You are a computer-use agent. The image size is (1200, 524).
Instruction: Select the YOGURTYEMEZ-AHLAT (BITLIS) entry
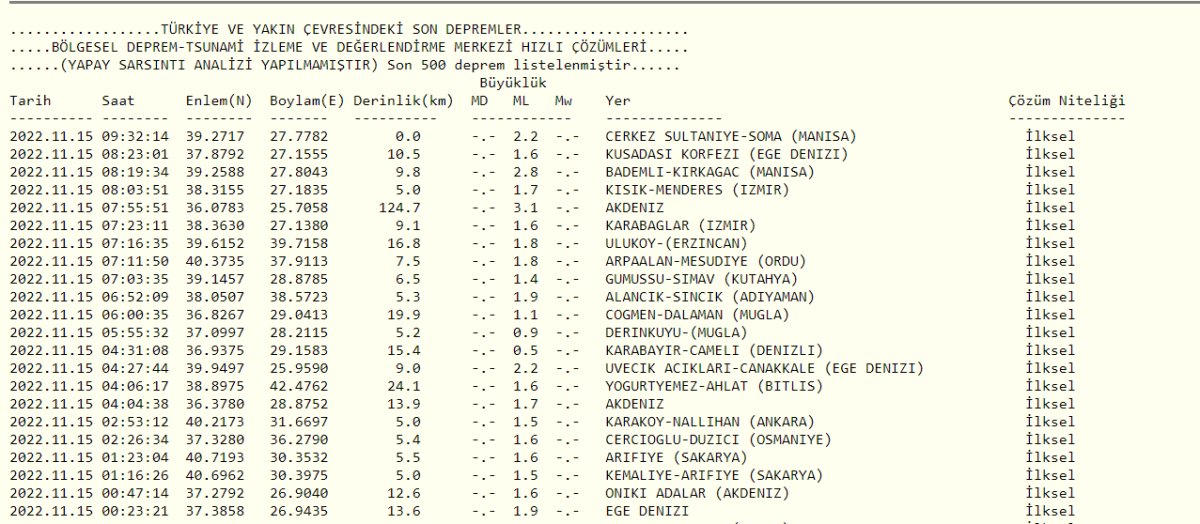[714, 386]
